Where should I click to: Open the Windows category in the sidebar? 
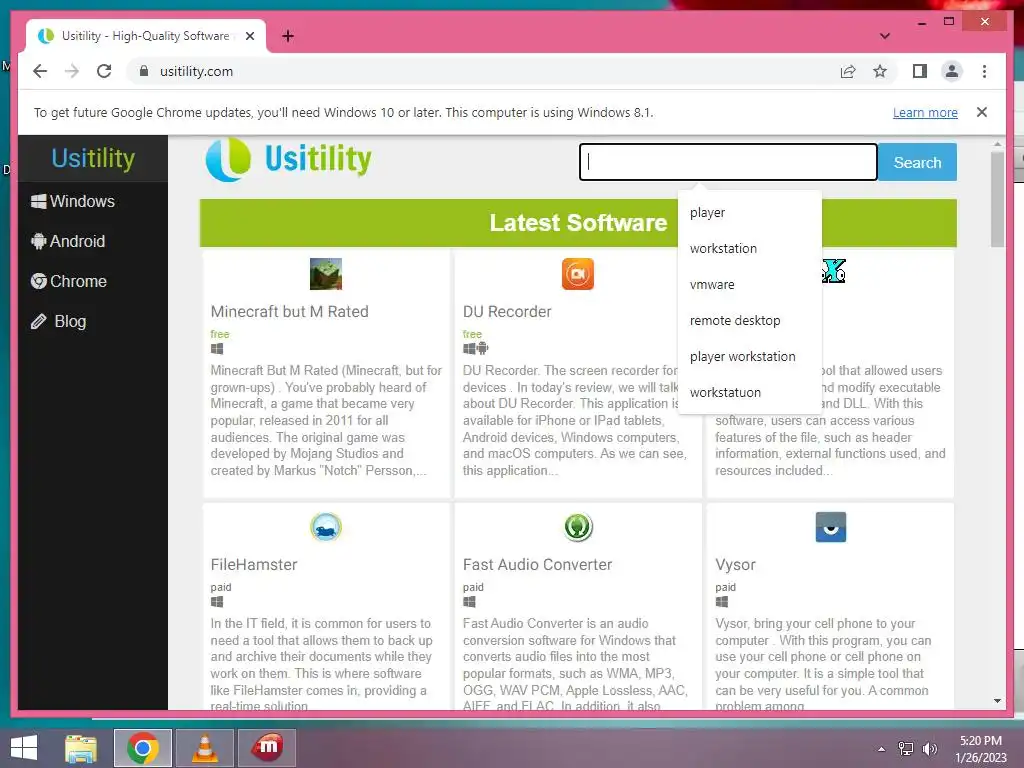pos(72,201)
